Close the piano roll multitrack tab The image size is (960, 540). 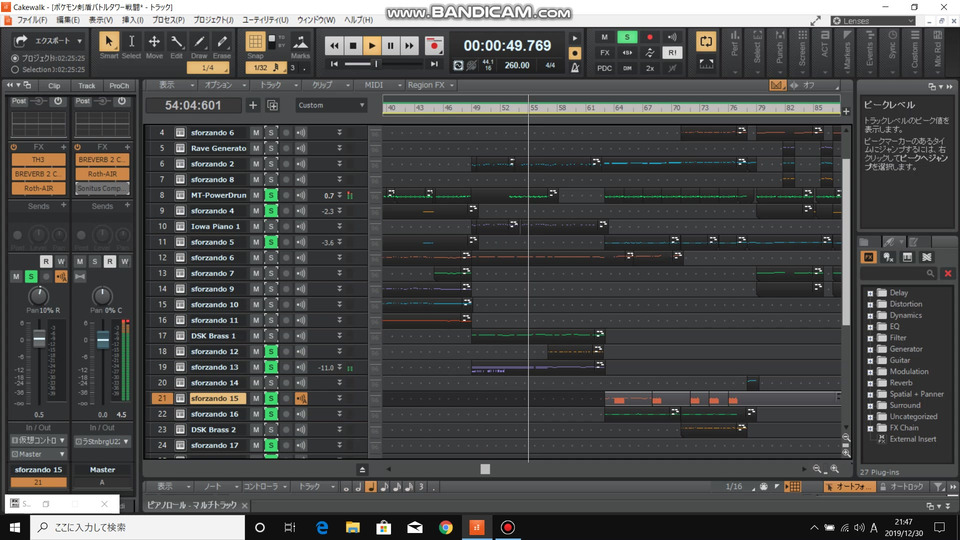(x=244, y=506)
